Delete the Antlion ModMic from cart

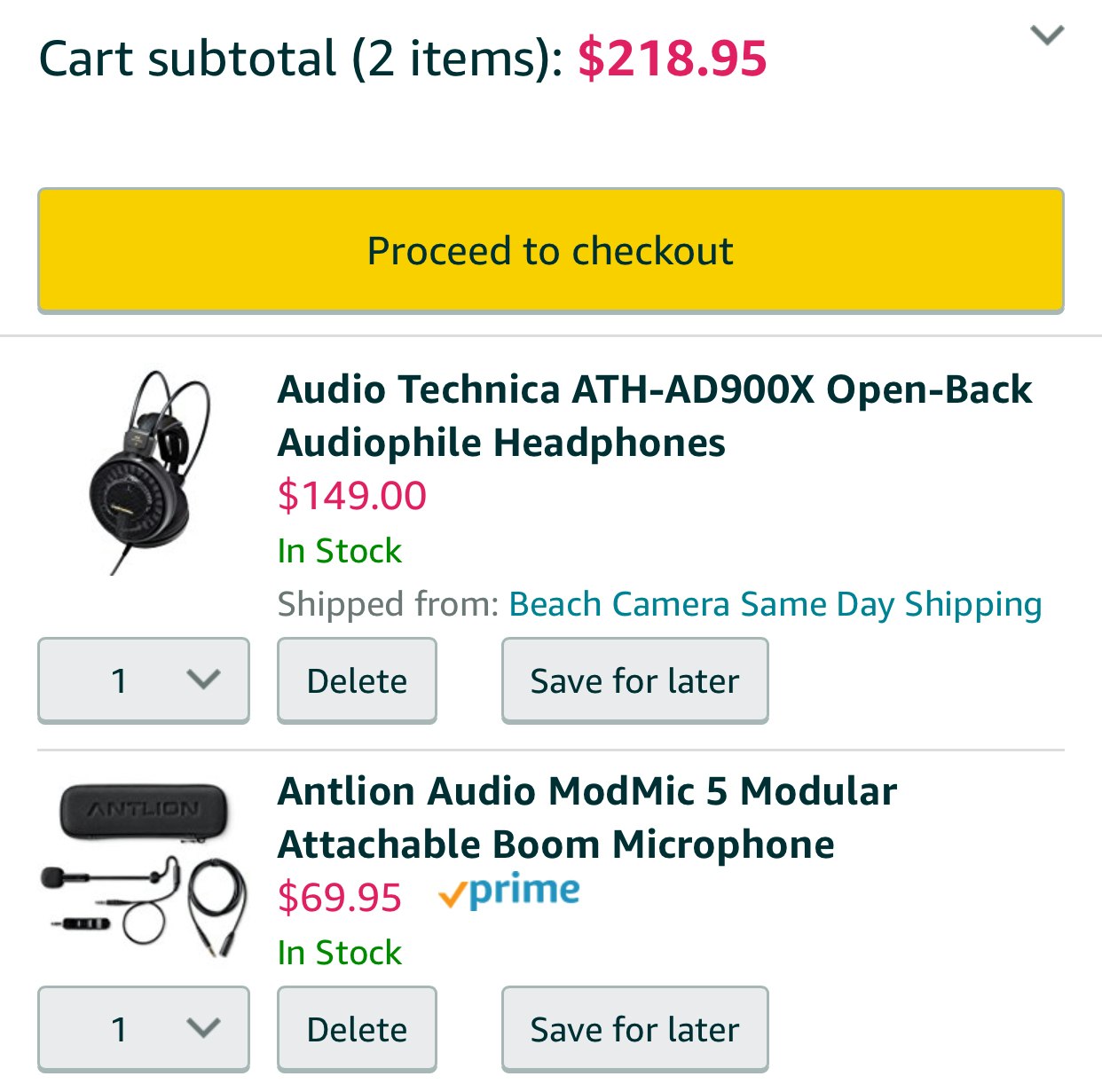pos(357,1029)
